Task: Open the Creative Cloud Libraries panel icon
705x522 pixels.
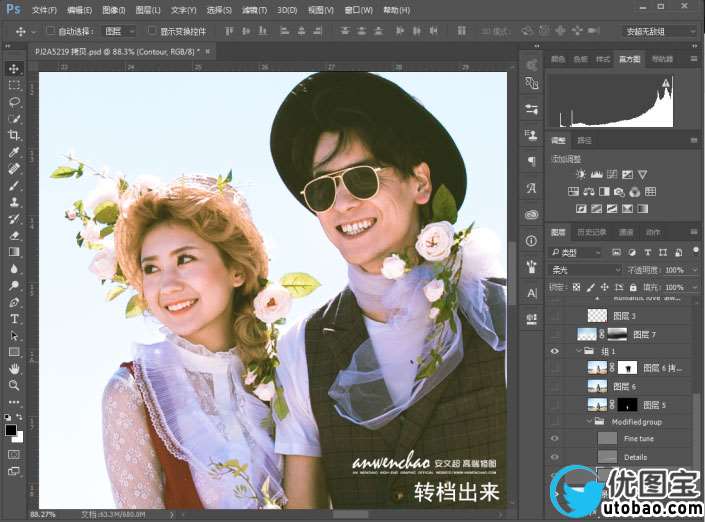Action: pyautogui.click(x=531, y=215)
